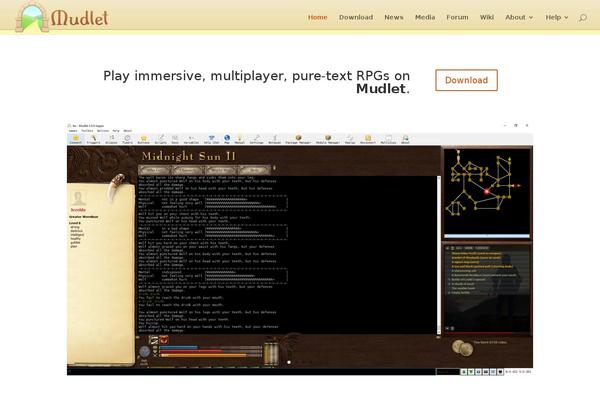
Task: Click the character avatar on parchment
Action: tap(78, 198)
